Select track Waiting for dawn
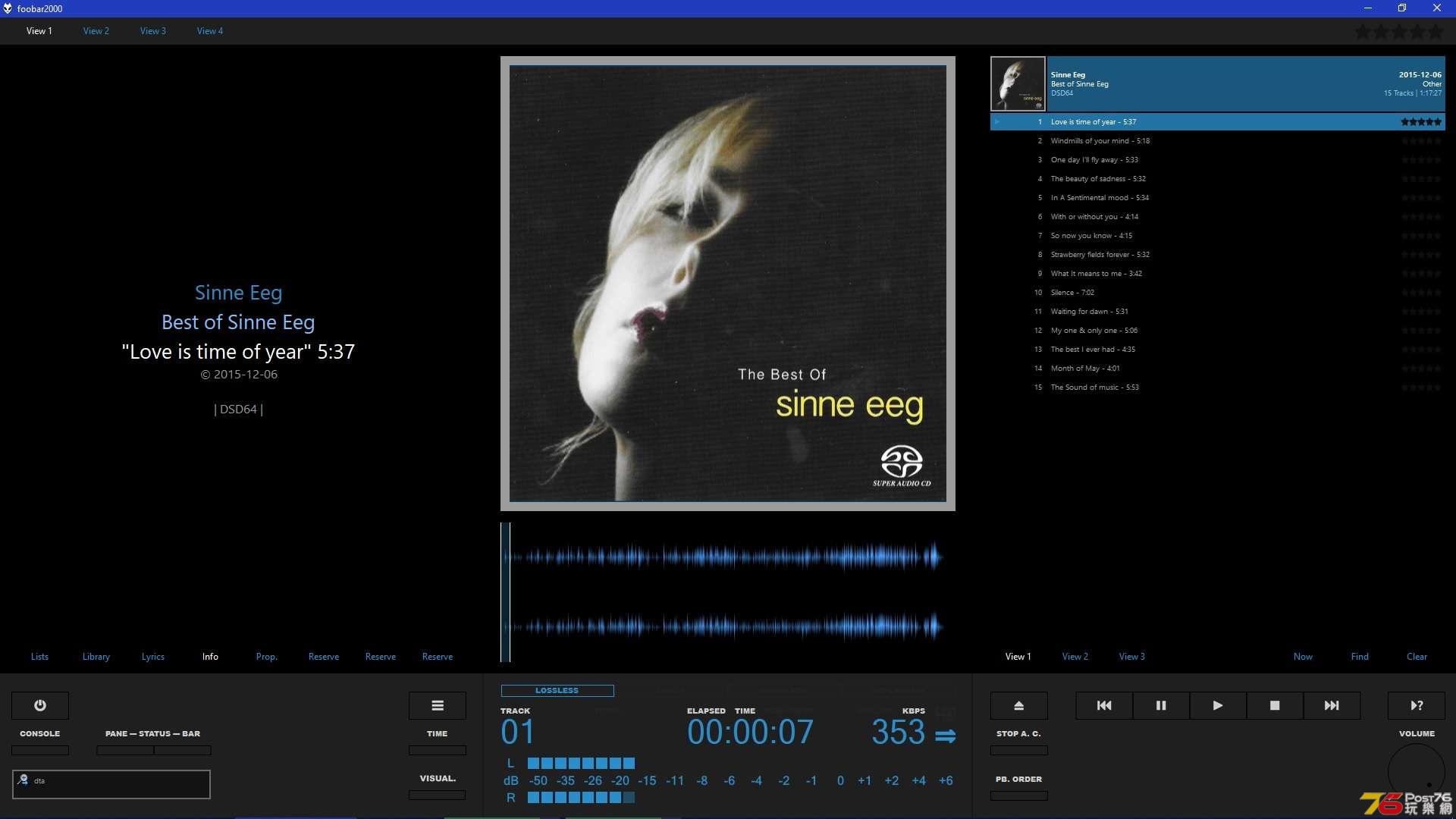The width and height of the screenshot is (1456, 819). (1218, 311)
